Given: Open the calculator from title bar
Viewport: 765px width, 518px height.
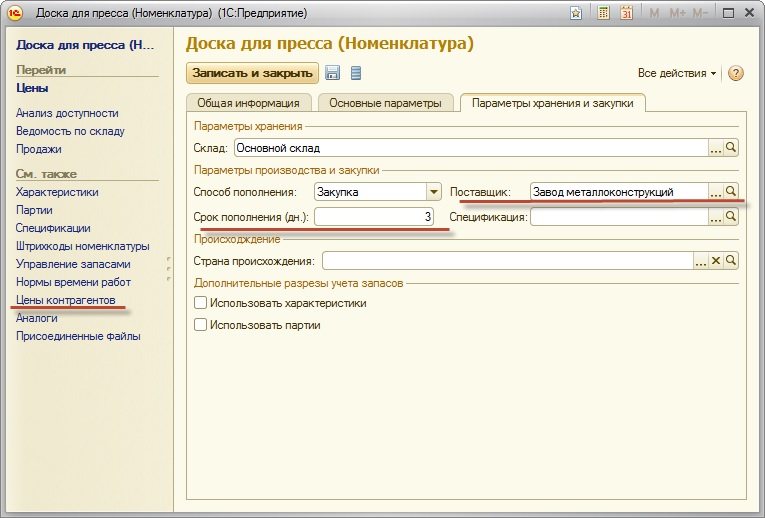Looking at the screenshot, I should pos(604,13).
